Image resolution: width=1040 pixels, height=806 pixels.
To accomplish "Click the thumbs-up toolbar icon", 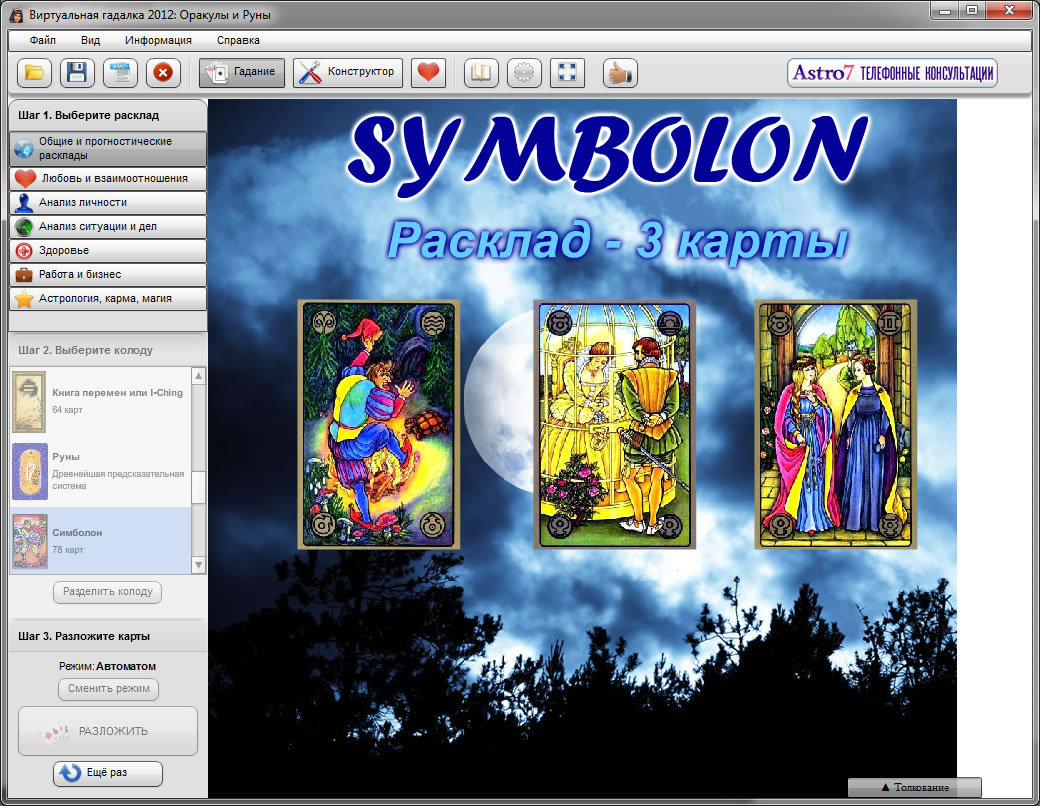I will pos(620,72).
